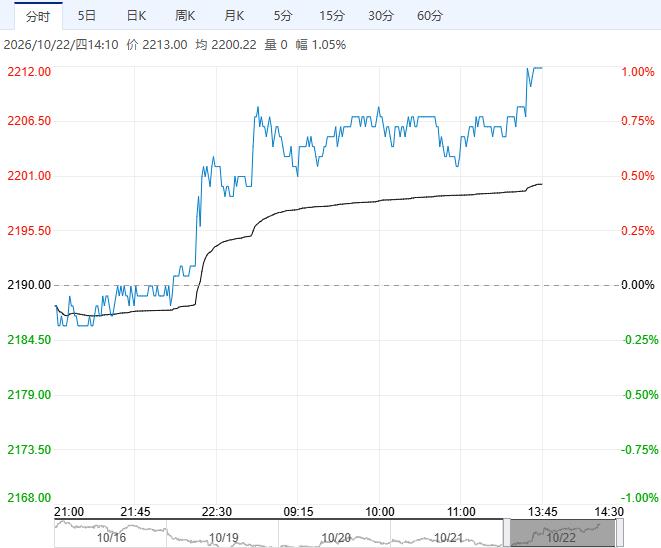
Task: Select the 15分 interval tab
Action: coord(332,16)
